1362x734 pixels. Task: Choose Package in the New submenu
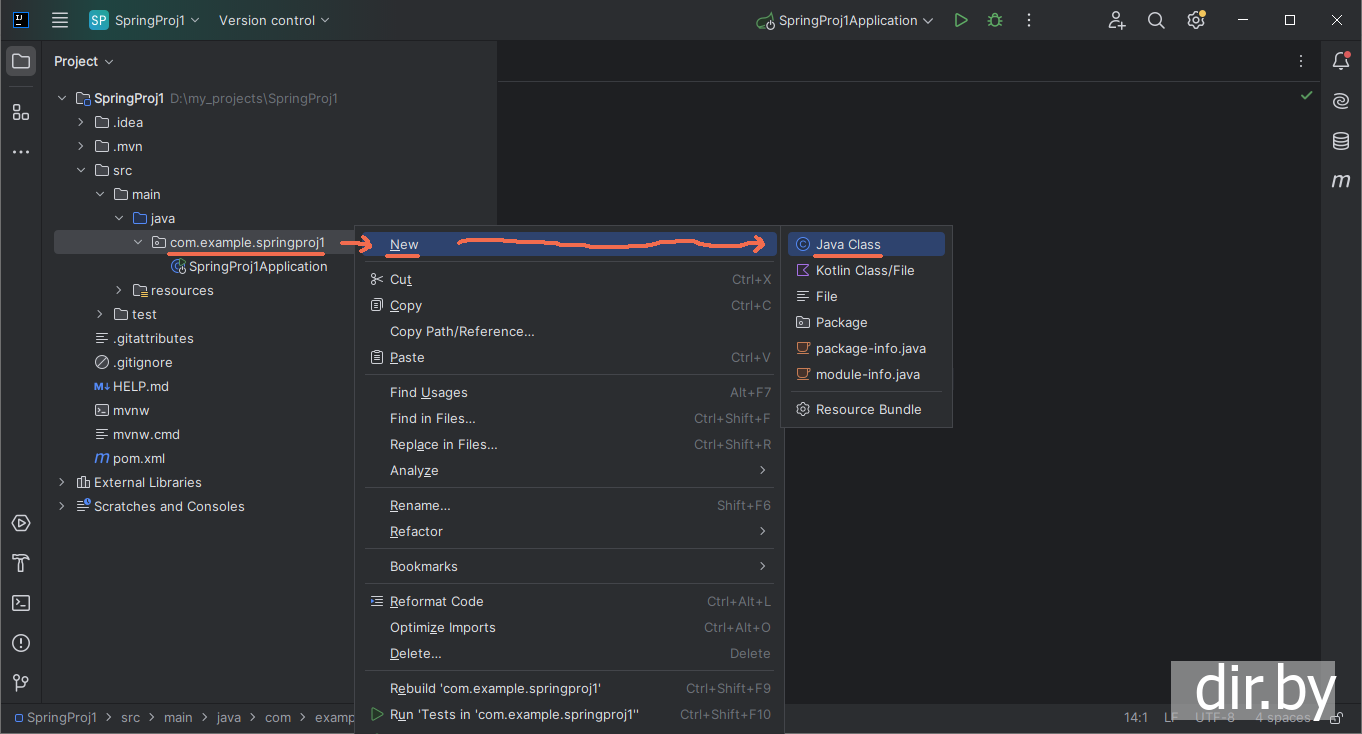tap(841, 322)
